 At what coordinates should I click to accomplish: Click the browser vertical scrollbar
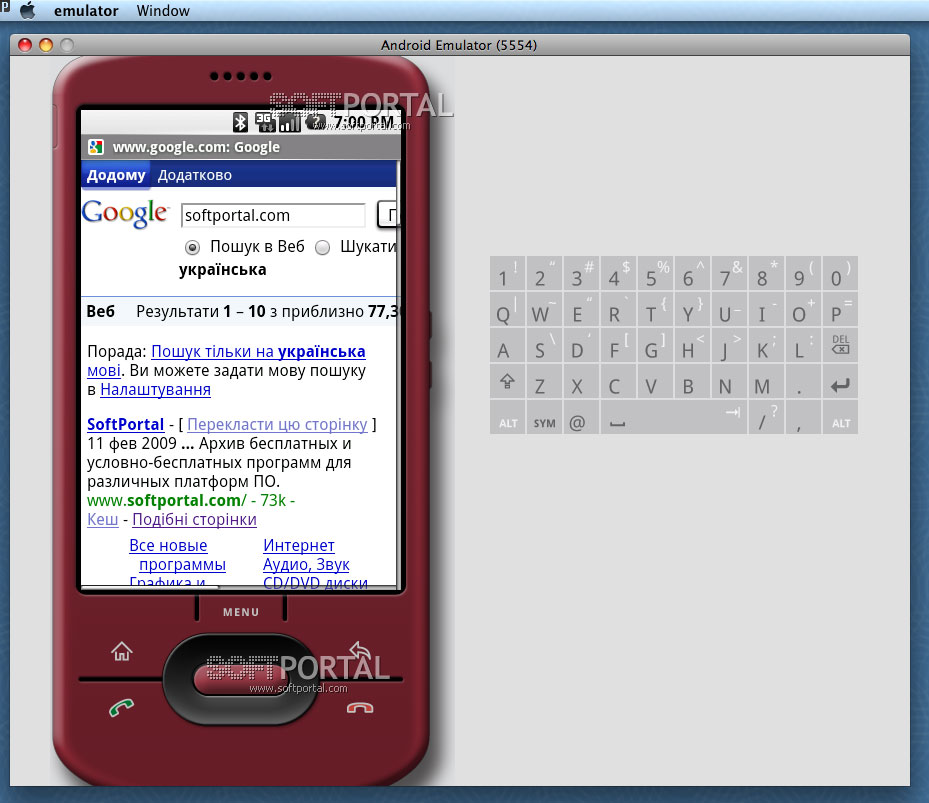coord(399,373)
